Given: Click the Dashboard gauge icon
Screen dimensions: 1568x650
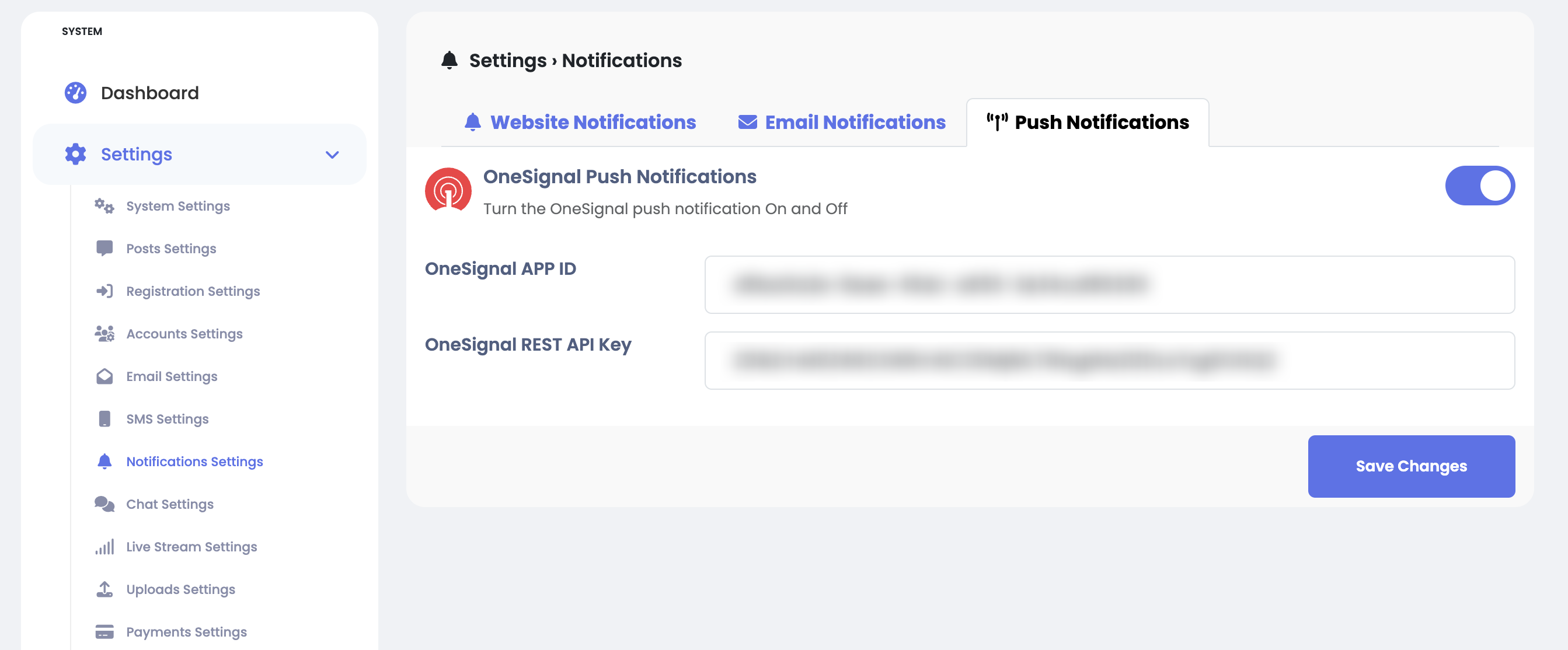Looking at the screenshot, I should click(75, 93).
